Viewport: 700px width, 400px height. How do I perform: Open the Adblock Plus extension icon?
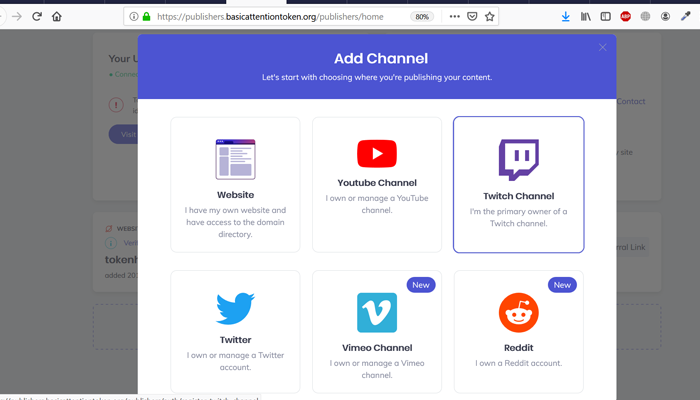(625, 17)
